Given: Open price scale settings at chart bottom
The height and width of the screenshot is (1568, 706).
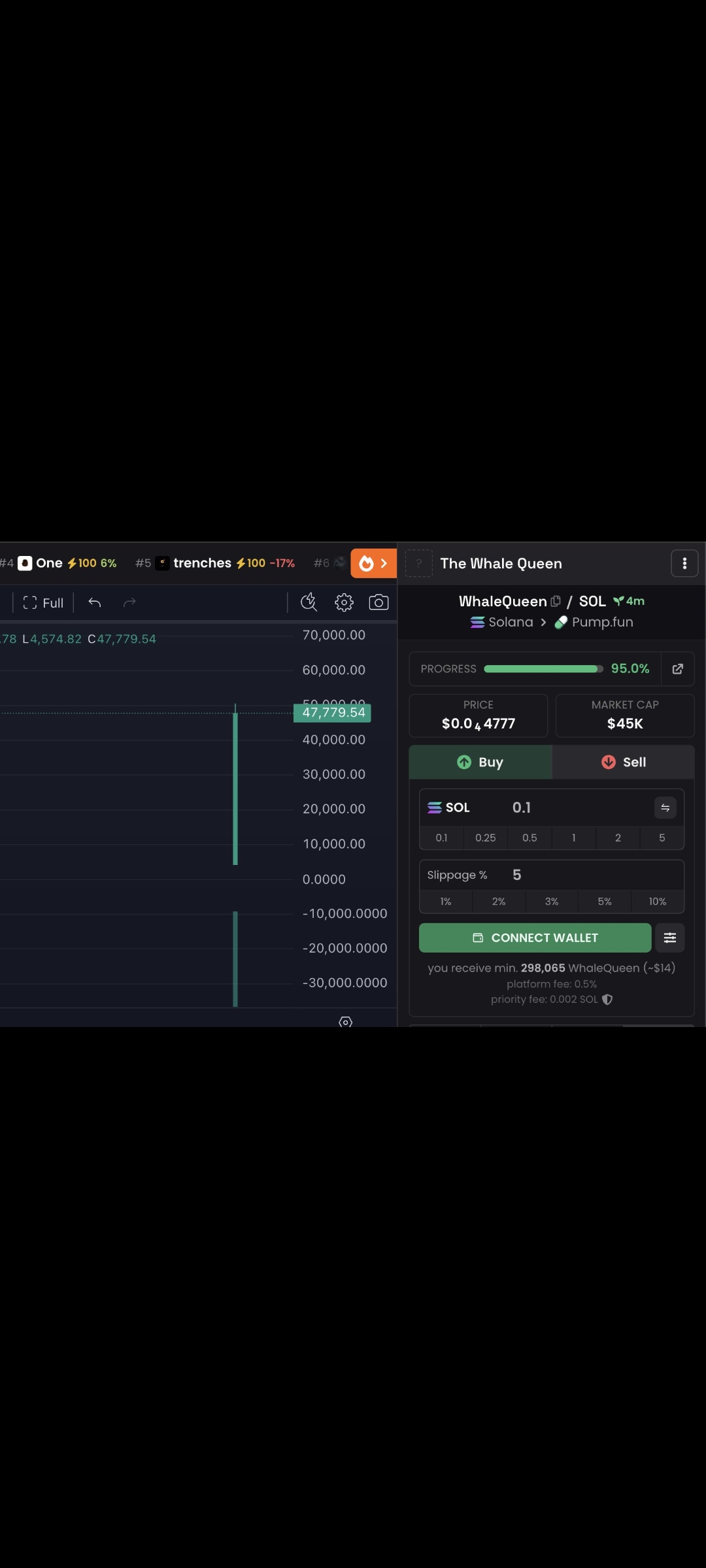Looking at the screenshot, I should point(346,1022).
